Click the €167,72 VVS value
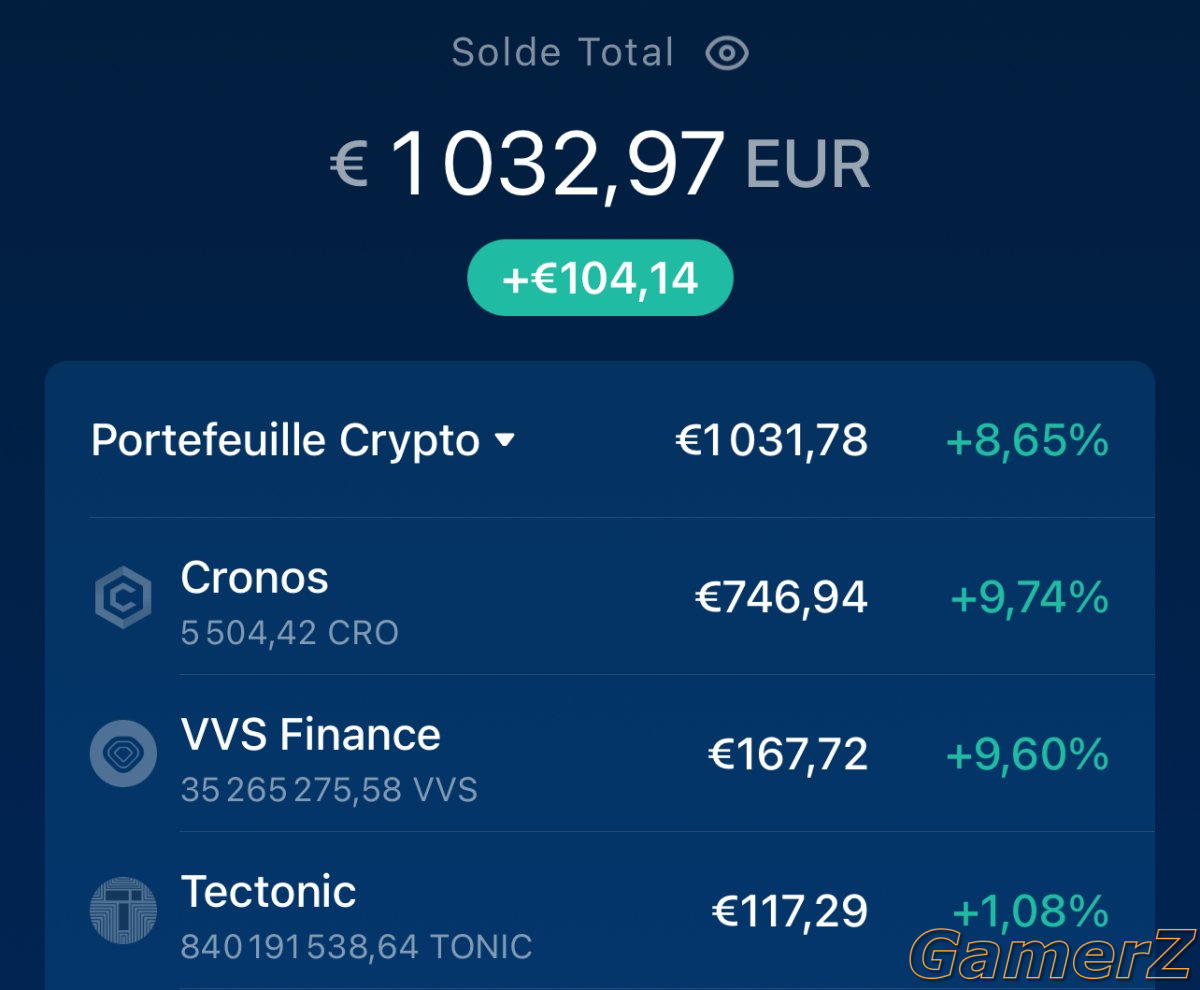The height and width of the screenshot is (990, 1200). 788,754
